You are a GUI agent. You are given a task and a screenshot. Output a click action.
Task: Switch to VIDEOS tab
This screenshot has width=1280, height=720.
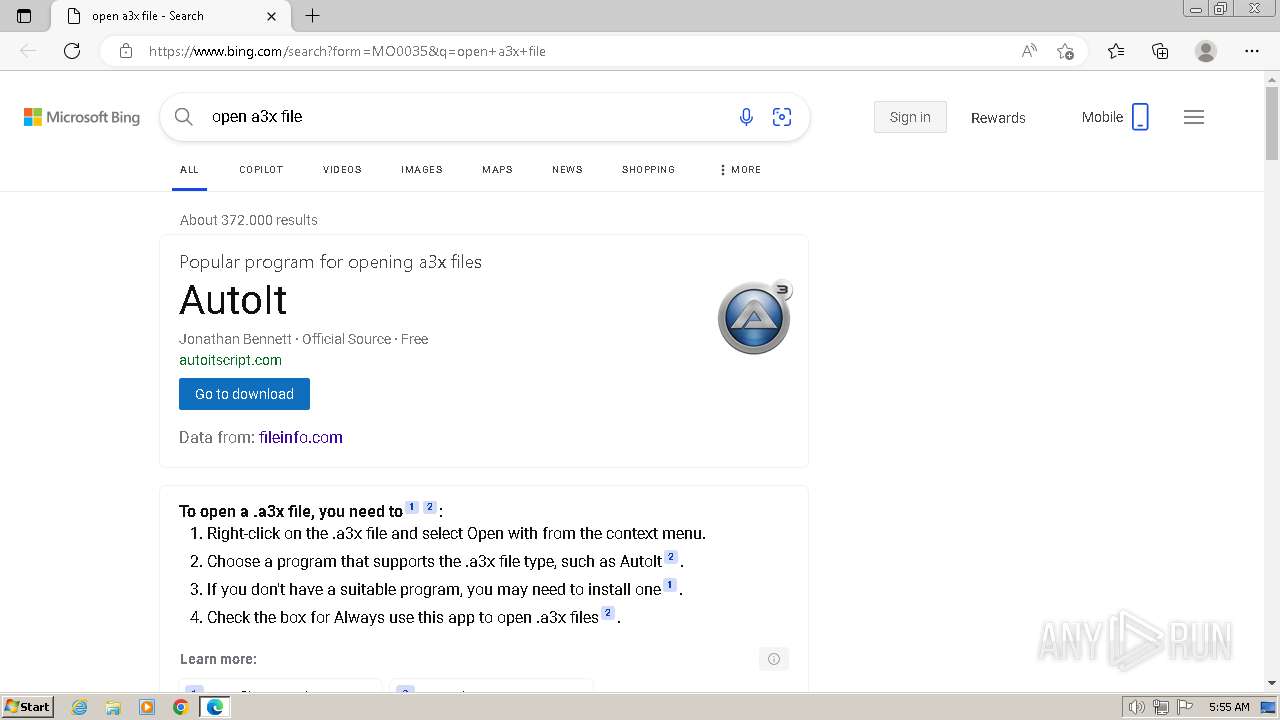[342, 170]
